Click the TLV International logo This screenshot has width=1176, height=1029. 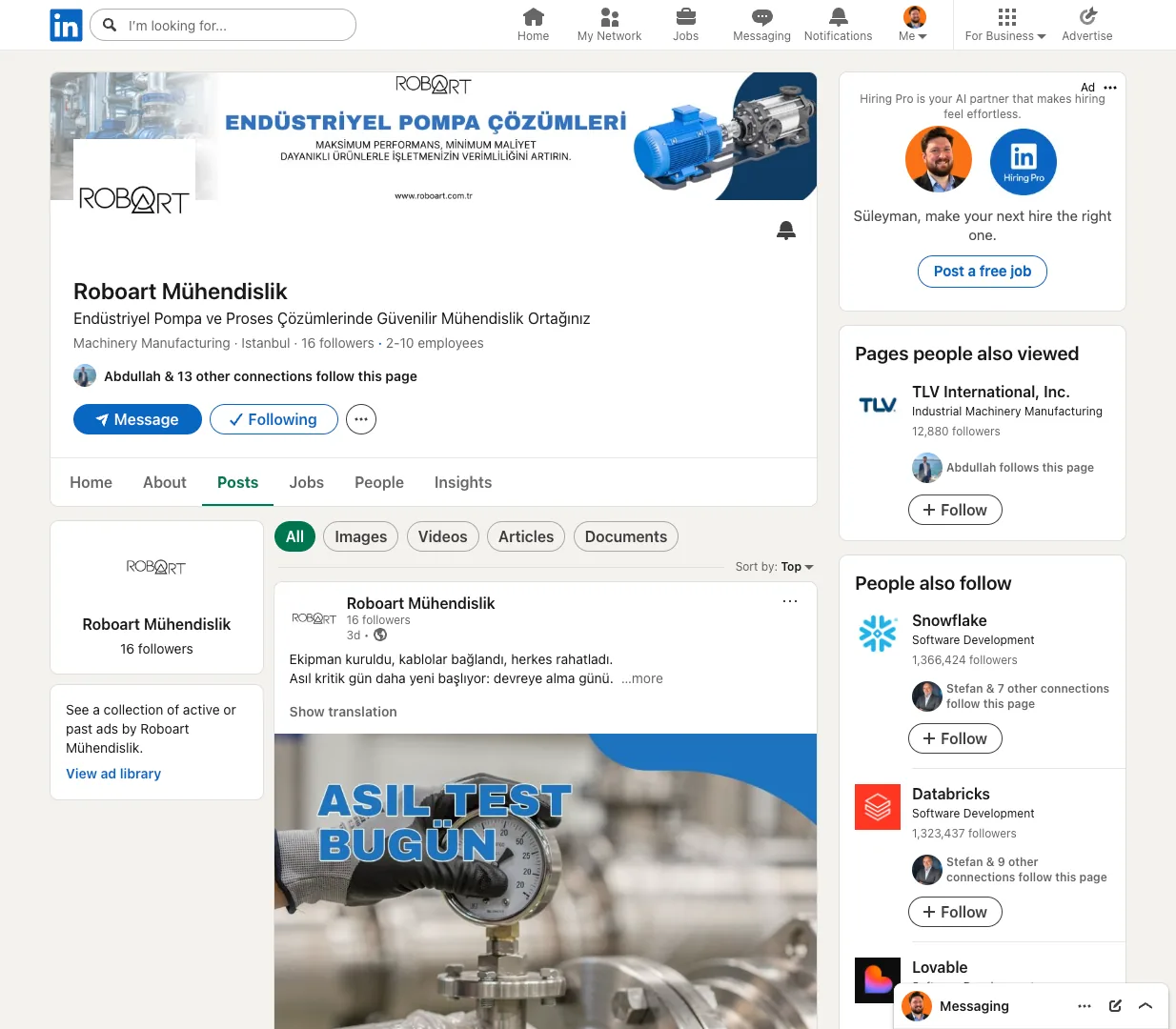878,405
